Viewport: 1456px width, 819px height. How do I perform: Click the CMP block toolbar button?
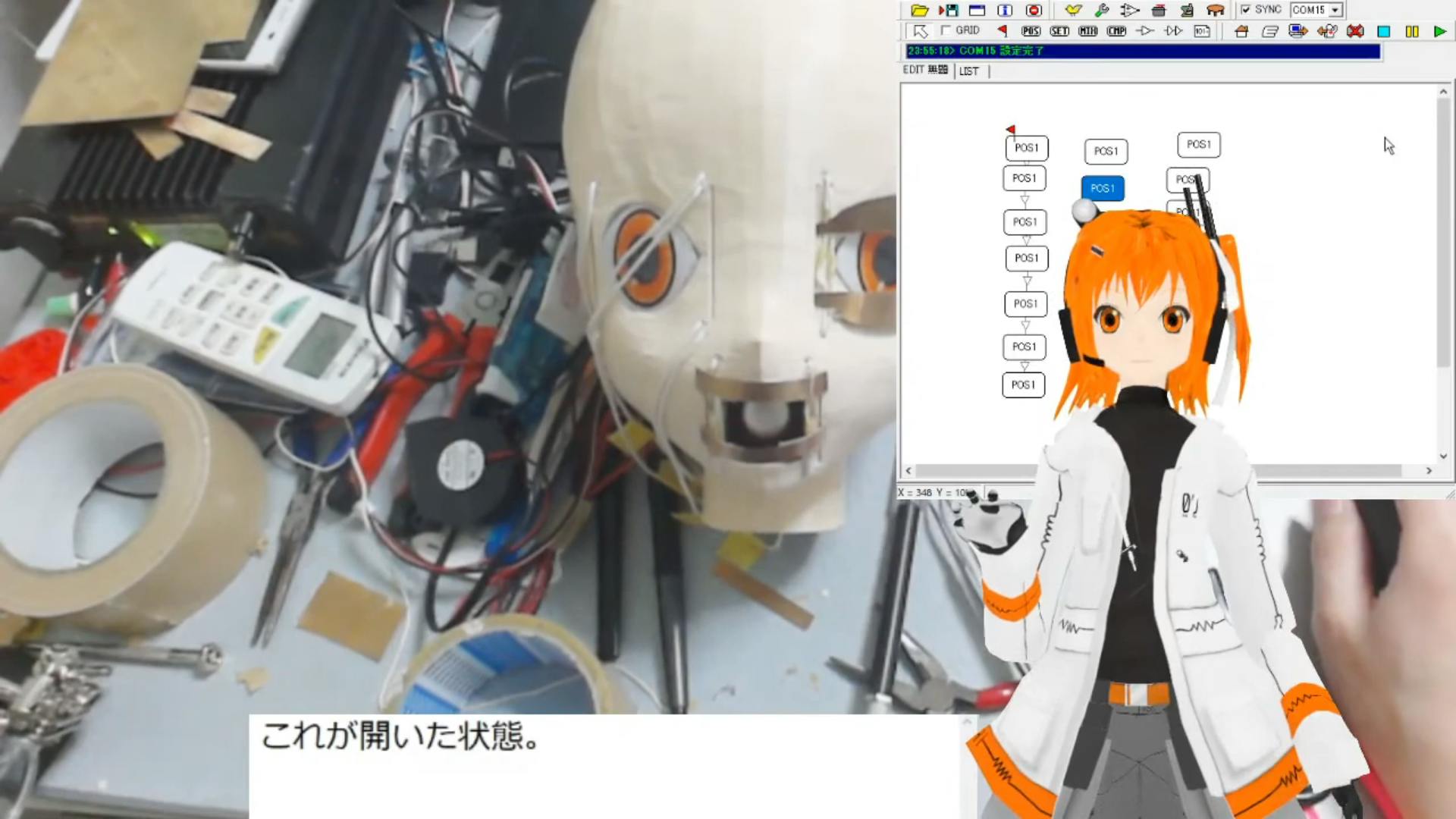tap(1116, 31)
